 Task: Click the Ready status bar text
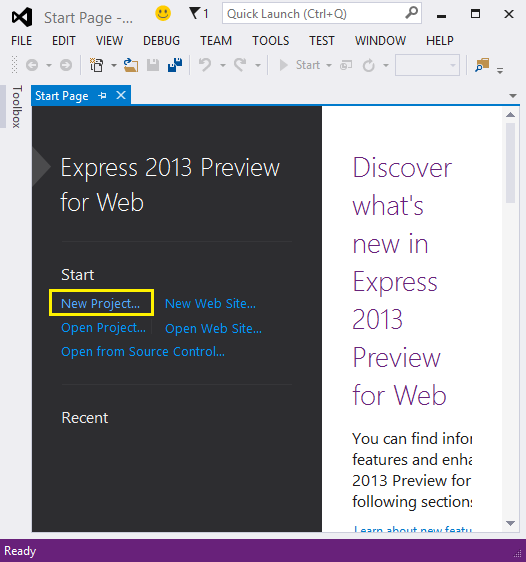pyautogui.click(x=20, y=551)
